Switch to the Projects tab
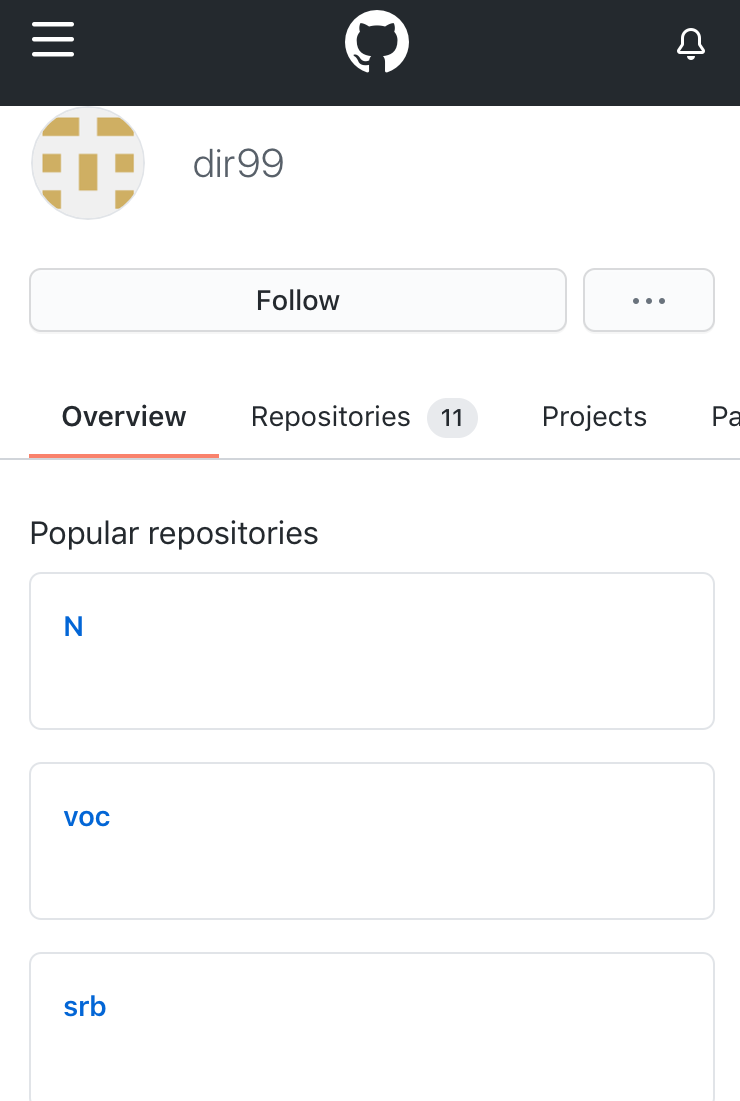 coord(594,416)
